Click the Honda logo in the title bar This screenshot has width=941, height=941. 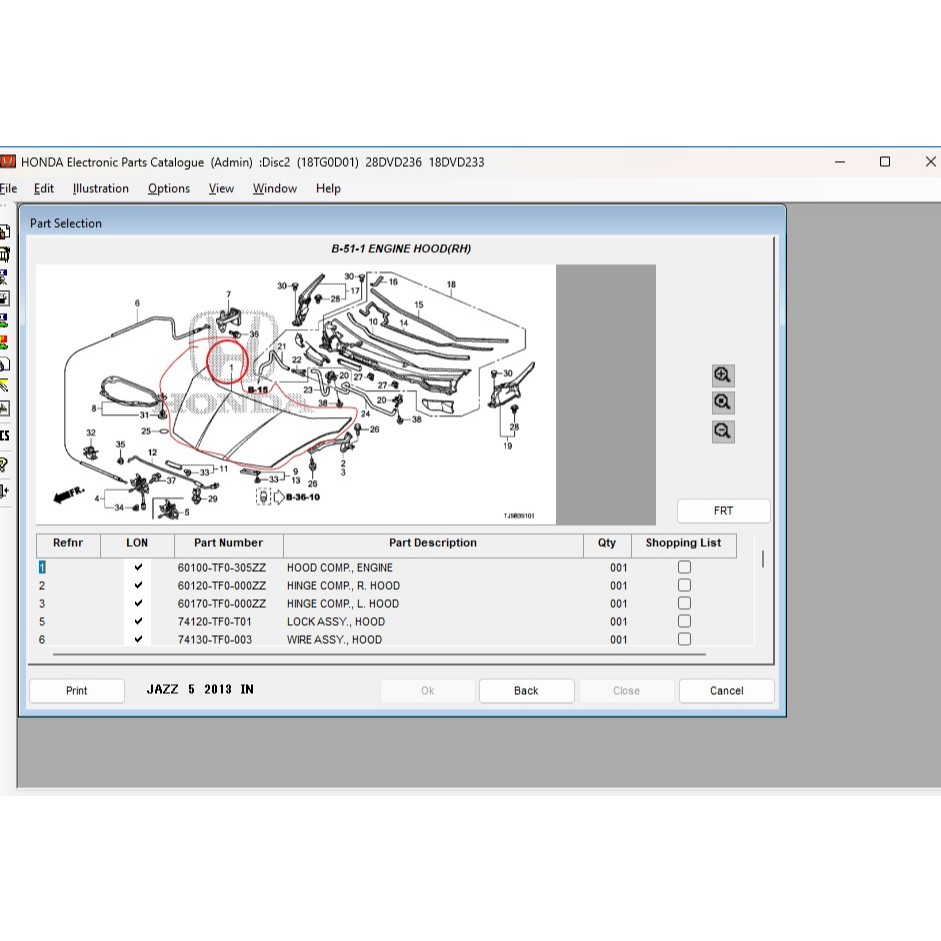[7, 162]
